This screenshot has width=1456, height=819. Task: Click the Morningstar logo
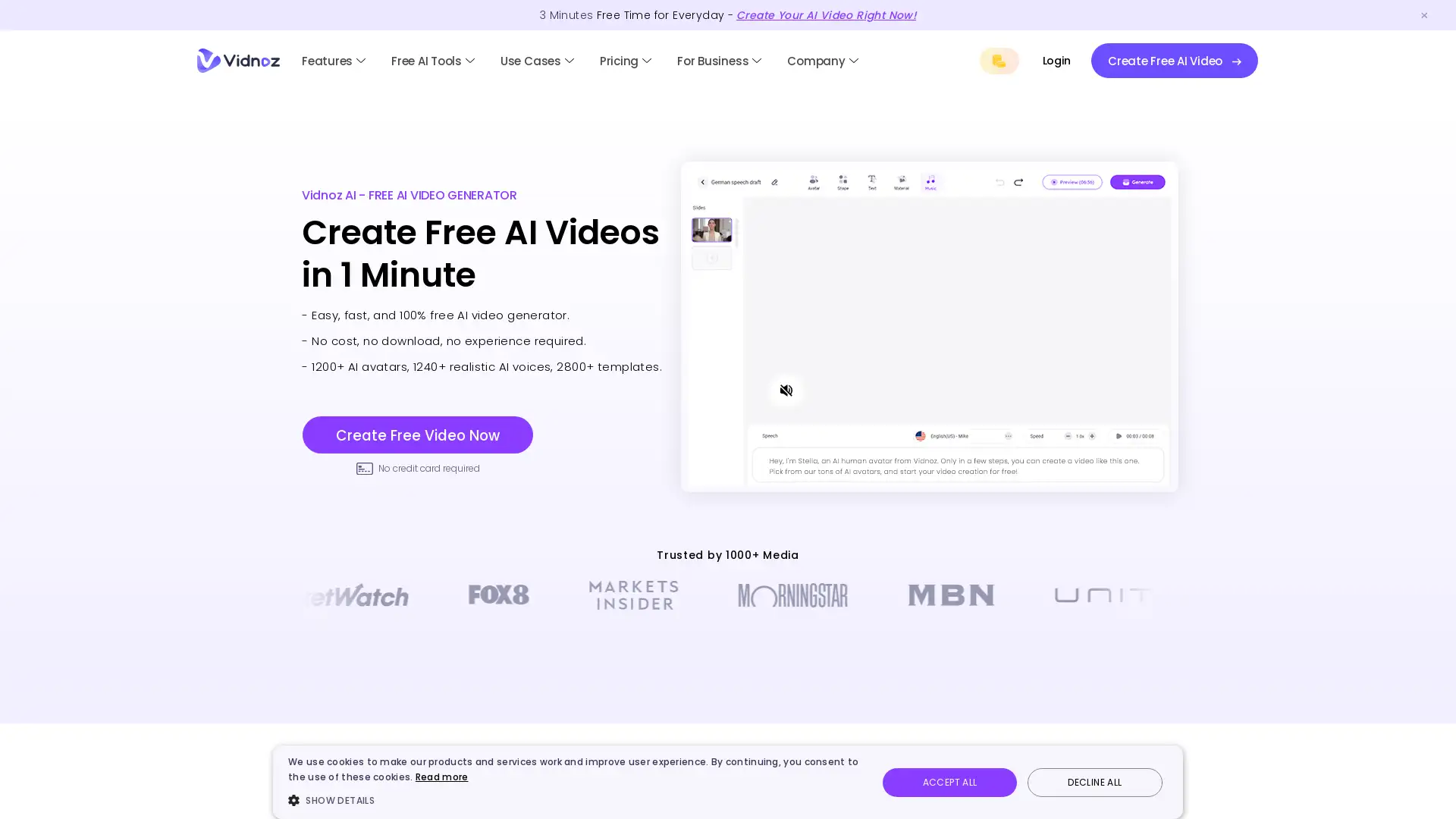tap(792, 595)
